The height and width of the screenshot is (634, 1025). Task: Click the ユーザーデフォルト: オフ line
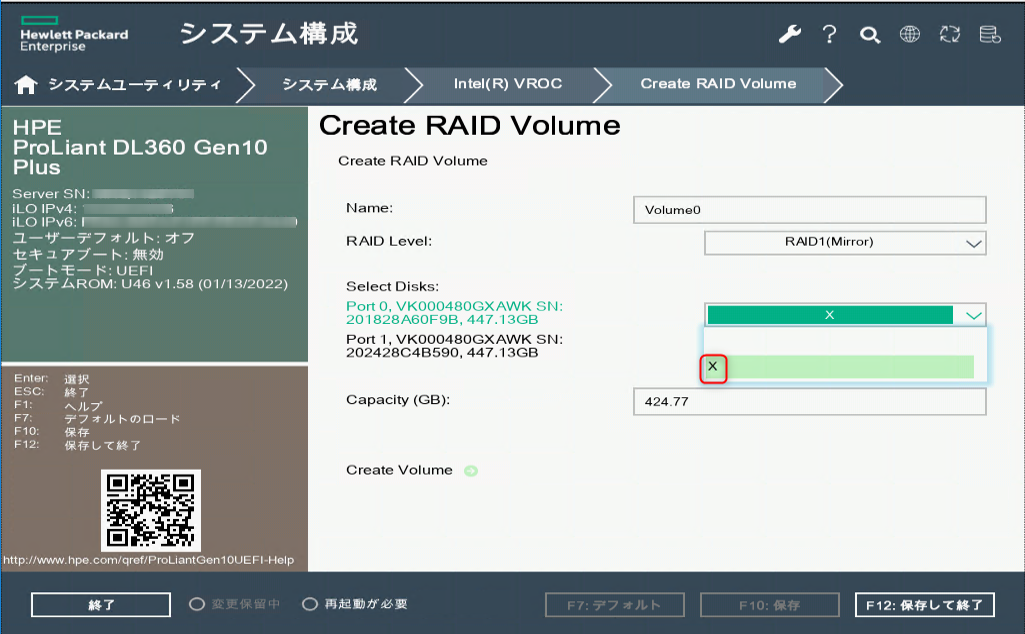(x=104, y=238)
